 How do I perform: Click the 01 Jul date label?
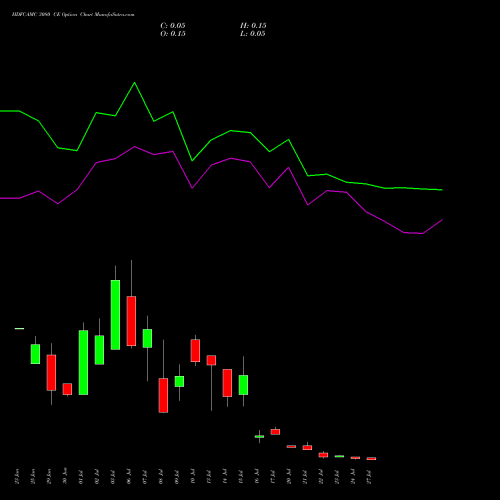(81, 476)
